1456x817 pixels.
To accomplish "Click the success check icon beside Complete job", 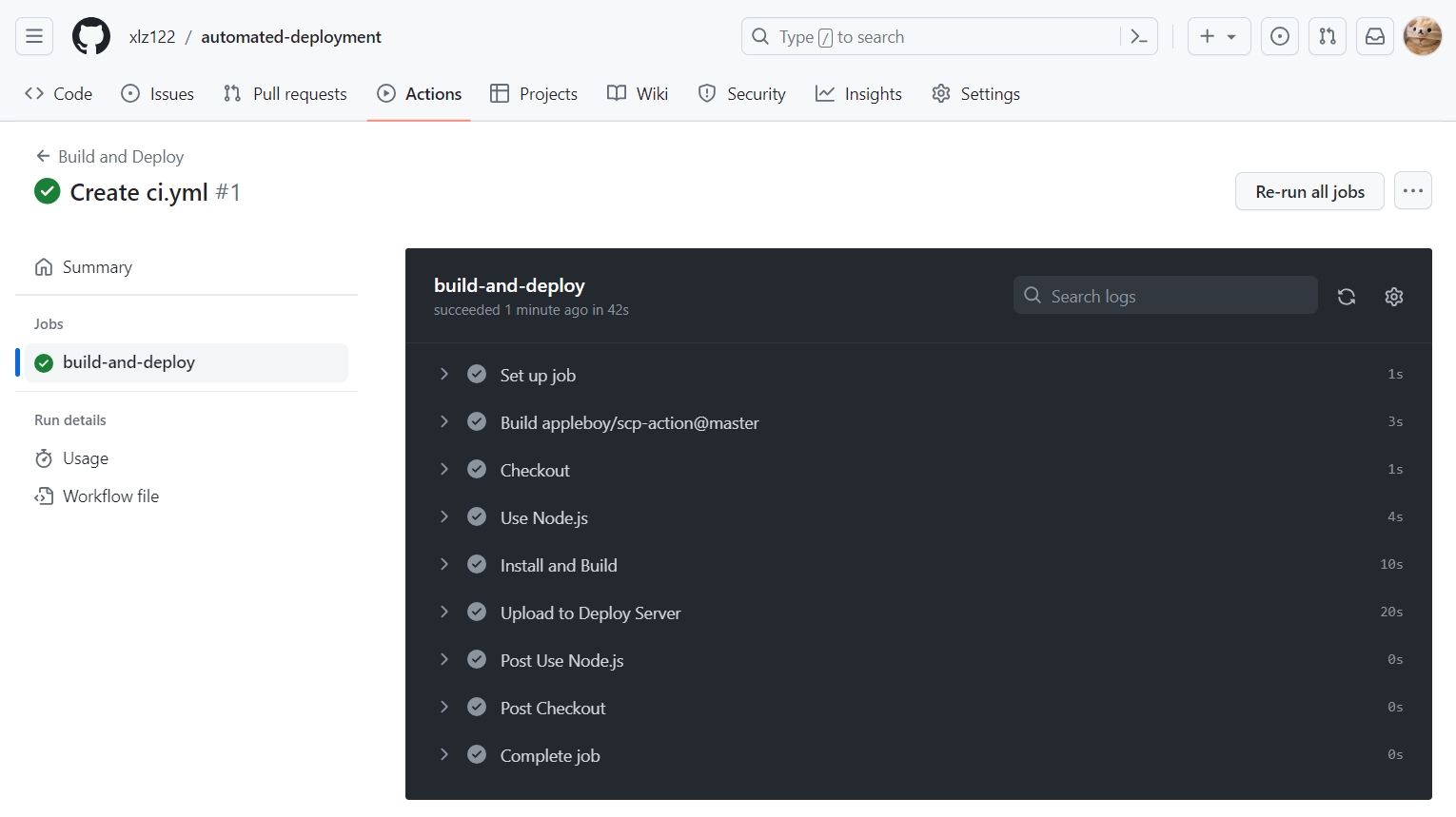I will pyautogui.click(x=477, y=754).
